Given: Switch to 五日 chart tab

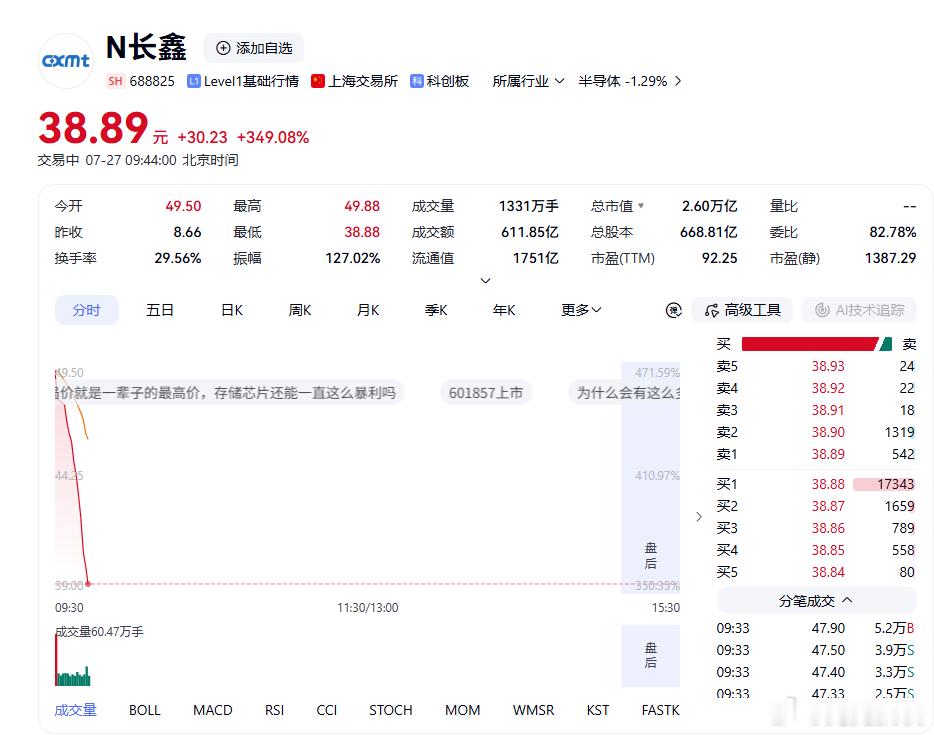Looking at the screenshot, I should pyautogui.click(x=160, y=310).
